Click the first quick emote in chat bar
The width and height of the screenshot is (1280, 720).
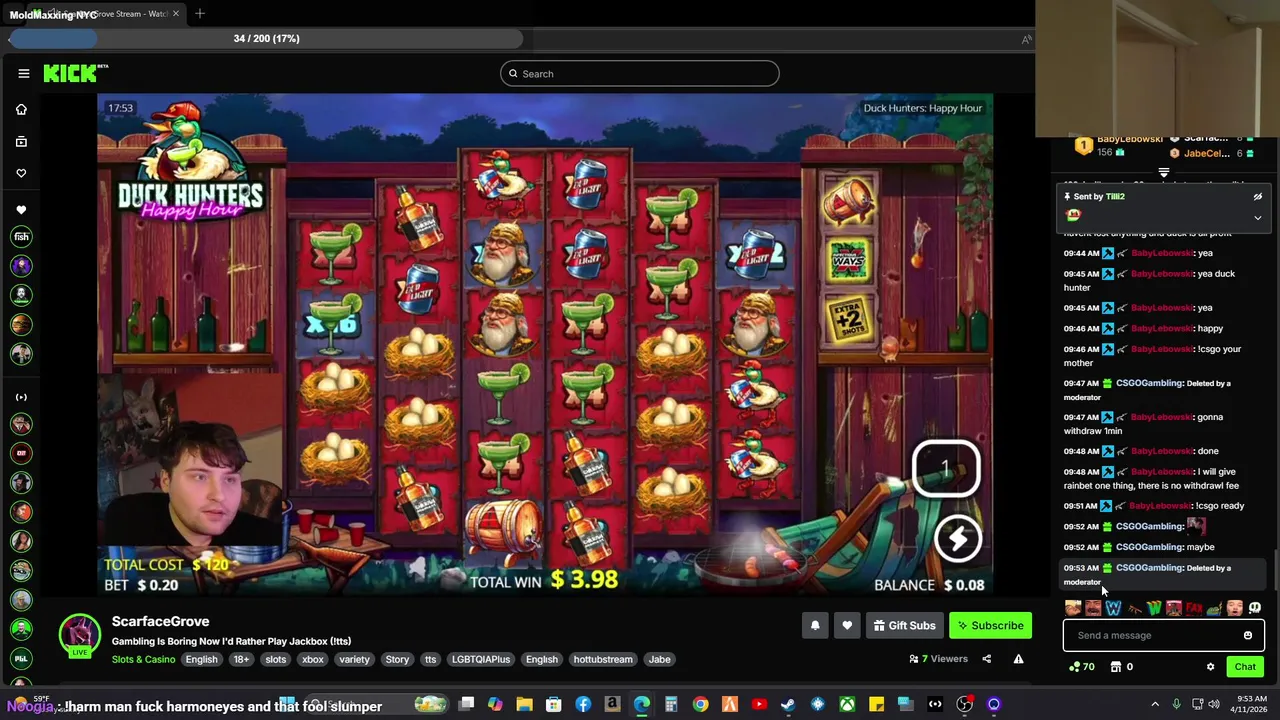(1073, 608)
